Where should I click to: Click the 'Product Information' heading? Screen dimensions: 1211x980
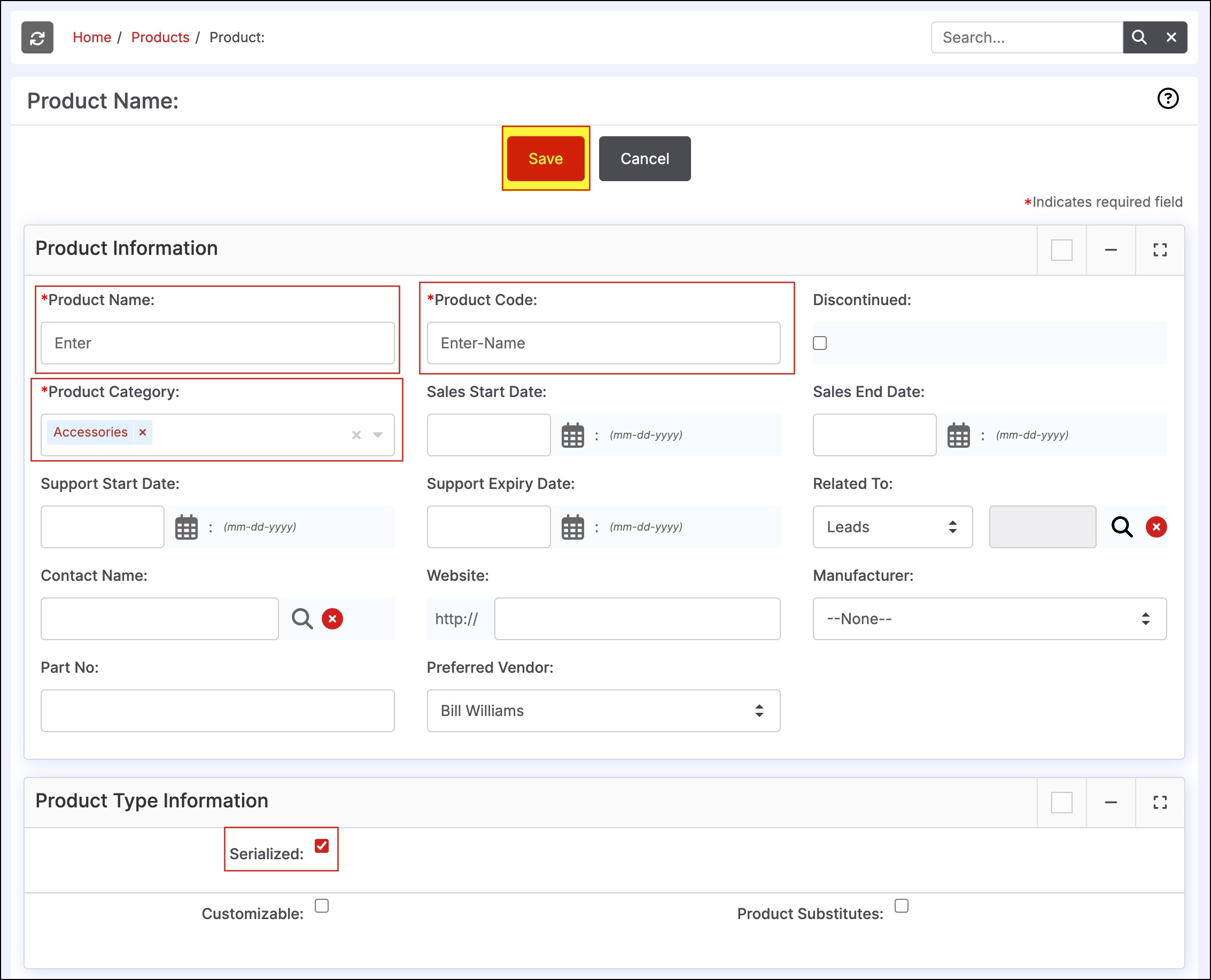click(x=127, y=248)
